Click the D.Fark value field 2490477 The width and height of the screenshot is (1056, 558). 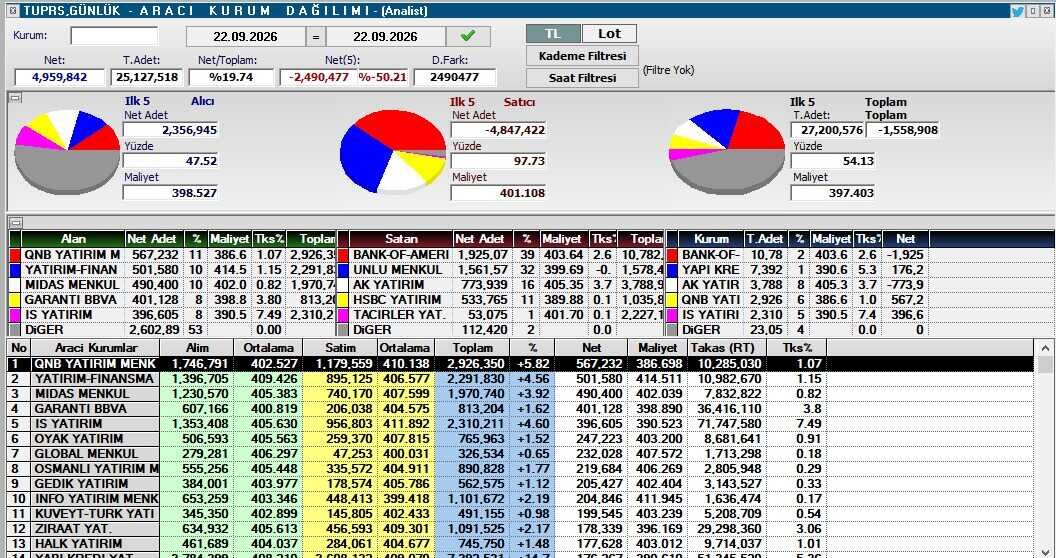455,77
